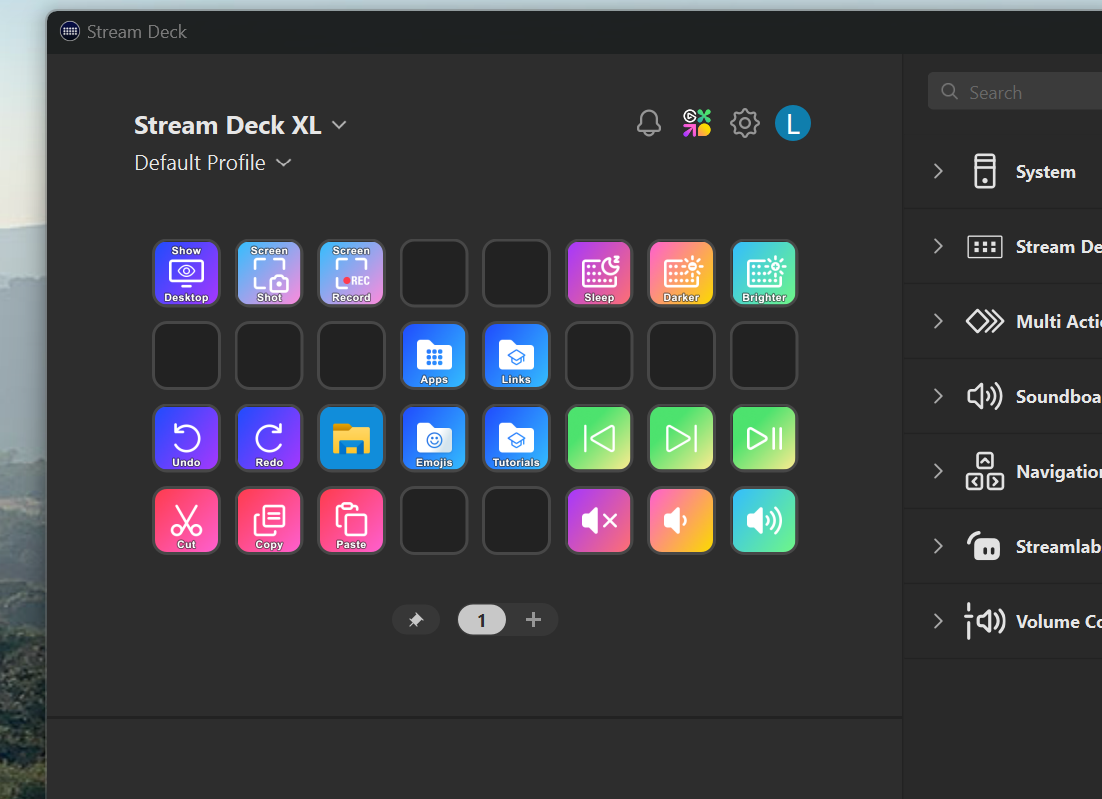Select the Screen Shot key
The width and height of the screenshot is (1102, 799).
(269, 273)
